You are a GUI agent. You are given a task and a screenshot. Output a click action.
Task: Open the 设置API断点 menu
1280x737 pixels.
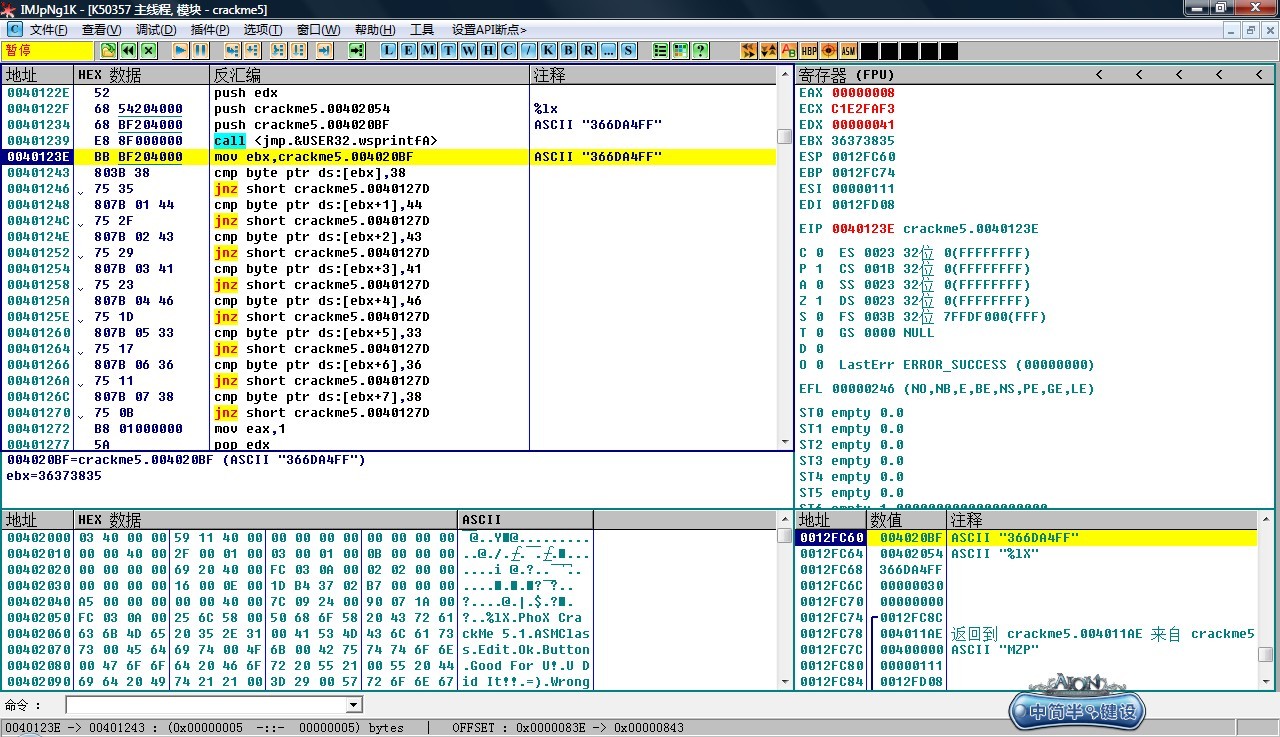click(489, 30)
